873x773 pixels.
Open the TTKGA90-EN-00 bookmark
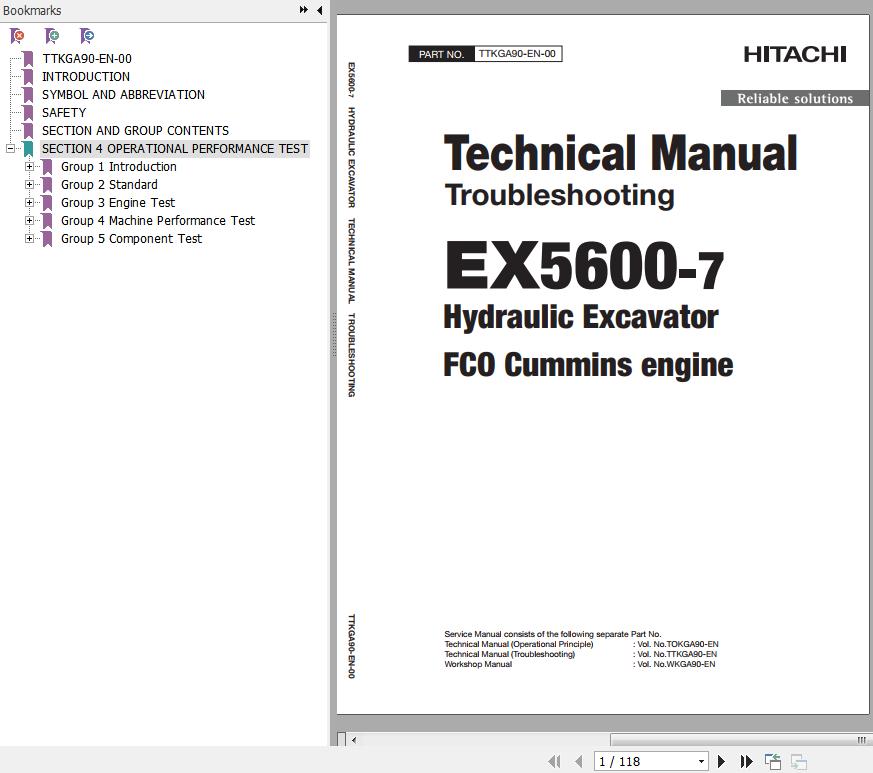[87, 58]
